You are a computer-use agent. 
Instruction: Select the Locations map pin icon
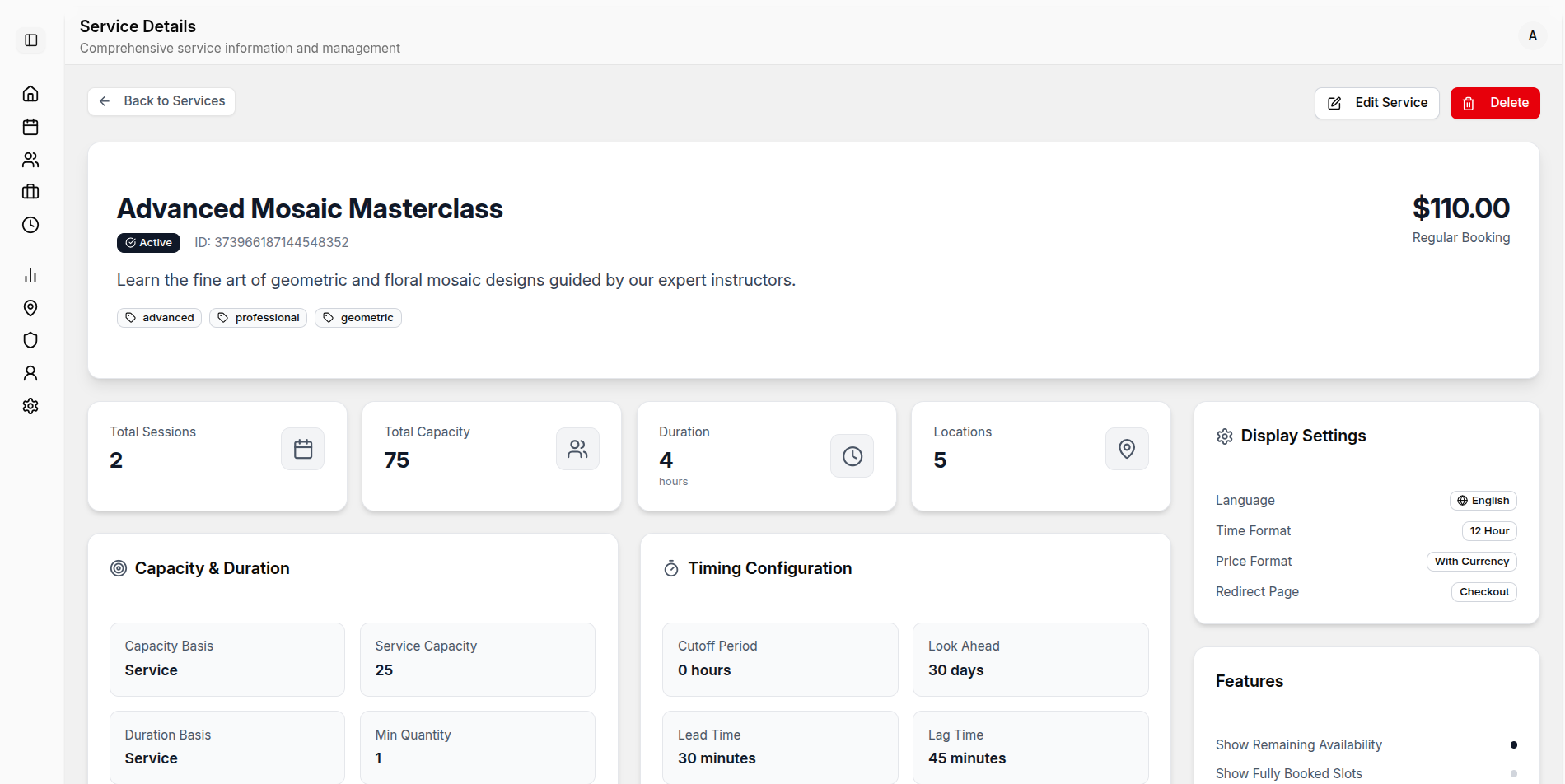point(30,307)
